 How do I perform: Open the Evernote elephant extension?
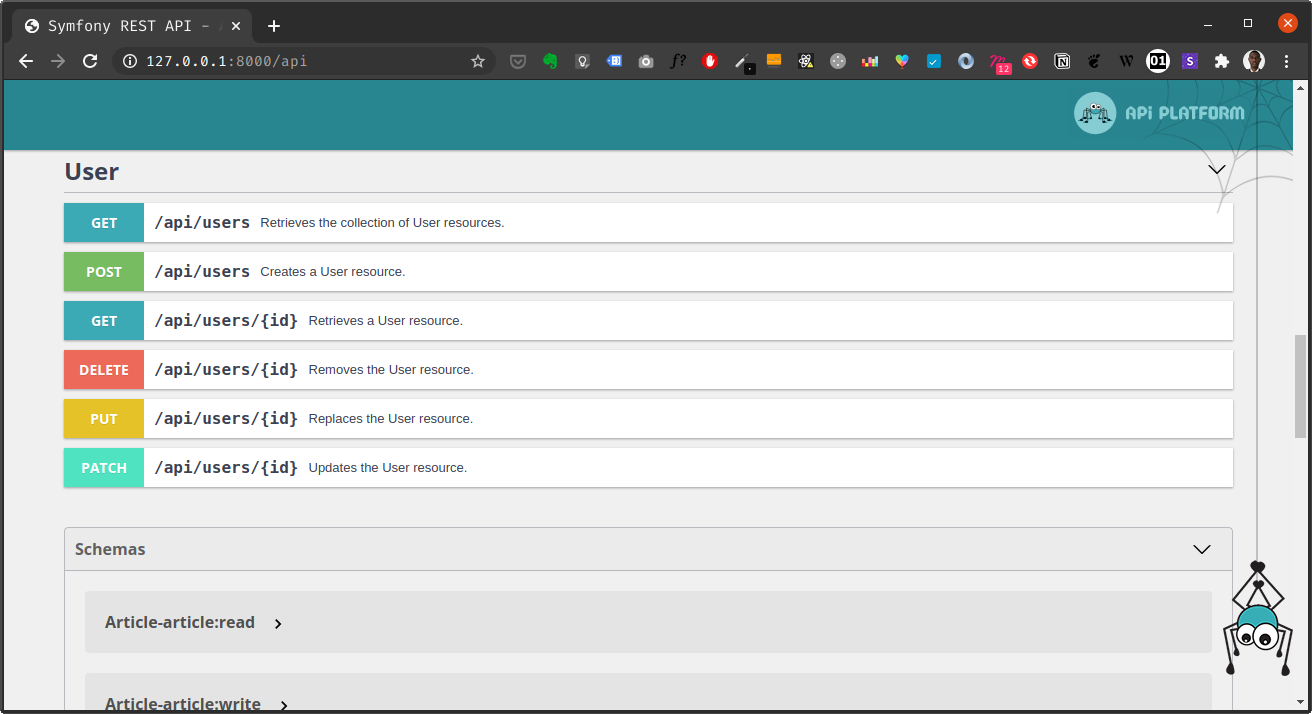coord(550,61)
